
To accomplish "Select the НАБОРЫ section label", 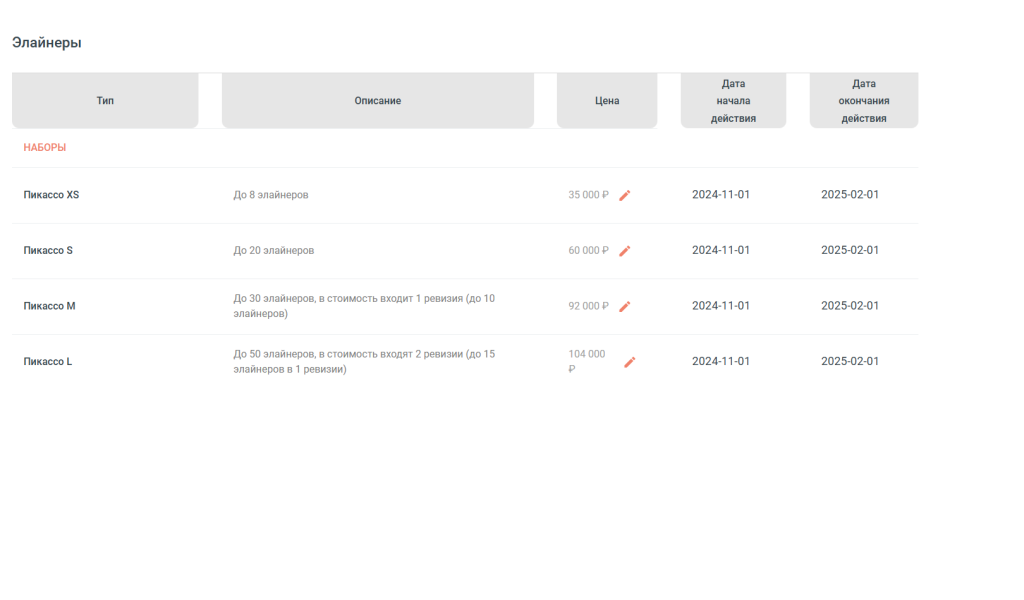I will 44,148.
